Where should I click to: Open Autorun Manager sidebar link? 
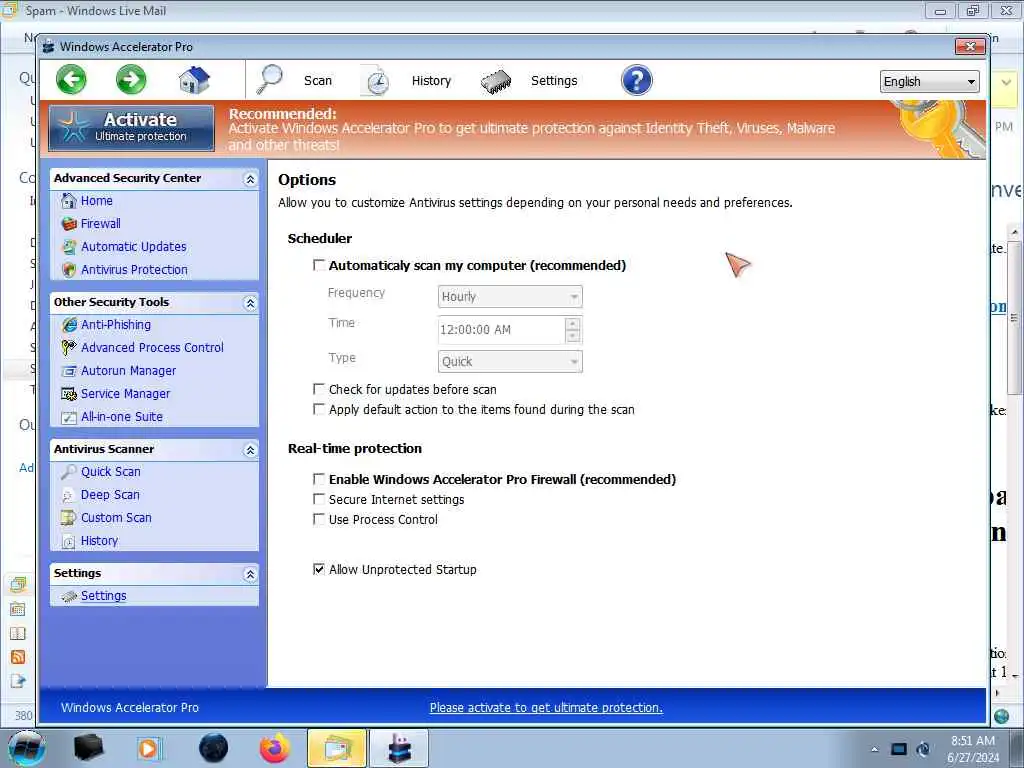[129, 371]
